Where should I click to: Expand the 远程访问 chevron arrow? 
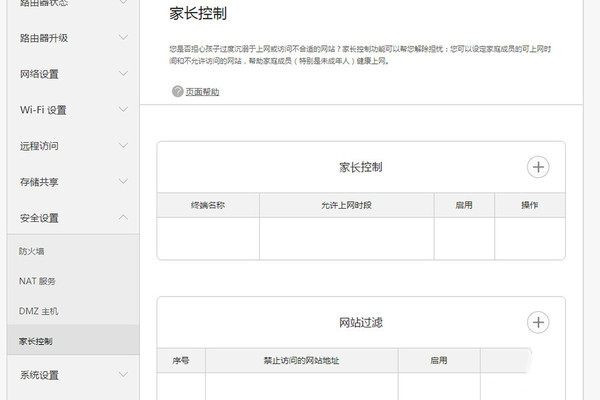point(123,146)
